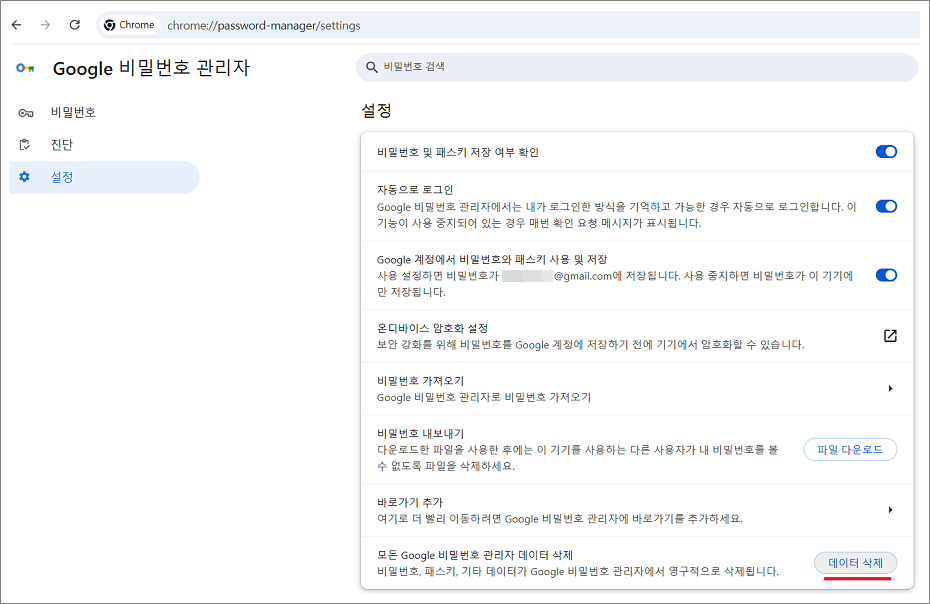Click the 데이터 삭제 button
This screenshot has height=604, width=930.
(855, 562)
